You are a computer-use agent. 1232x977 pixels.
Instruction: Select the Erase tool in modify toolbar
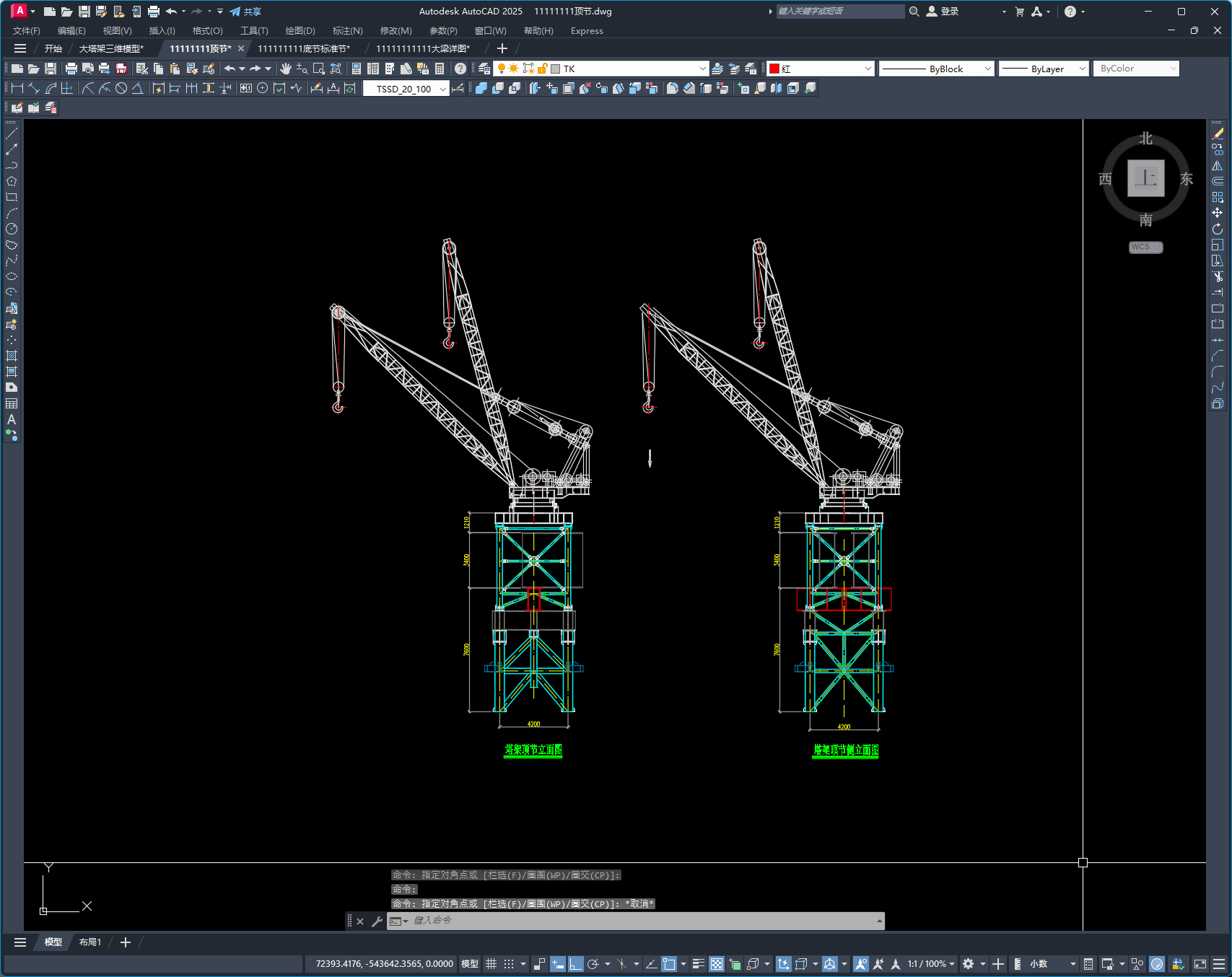click(x=1218, y=133)
